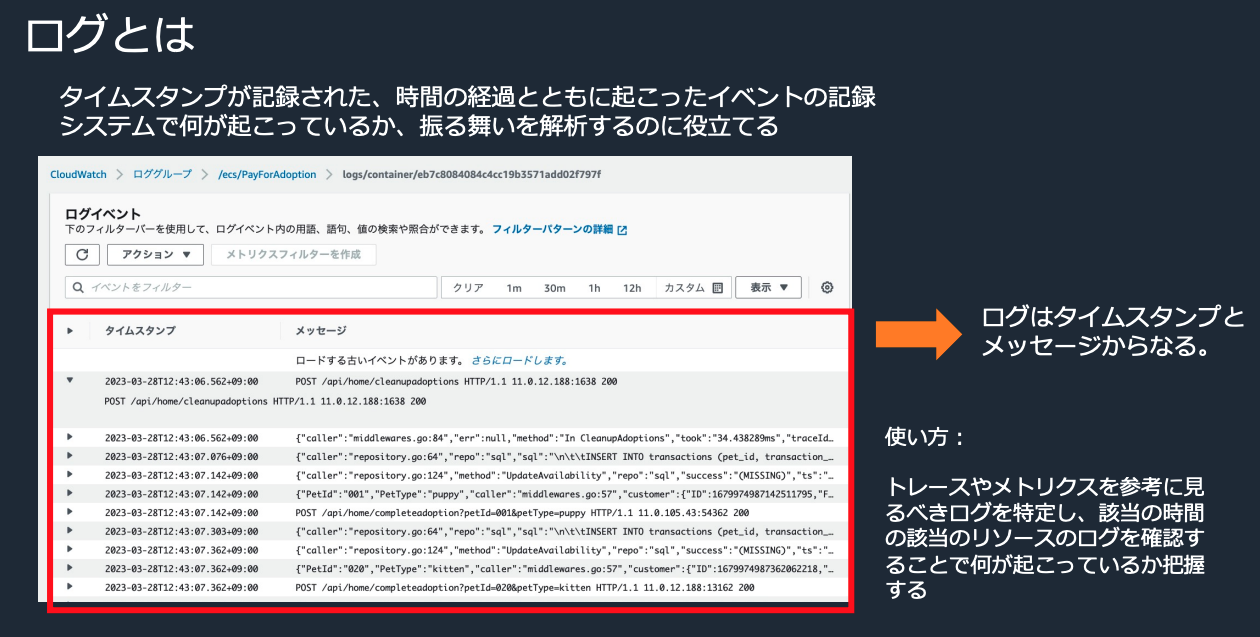Select the 12h time range
The image size is (1260, 637).
[632, 288]
